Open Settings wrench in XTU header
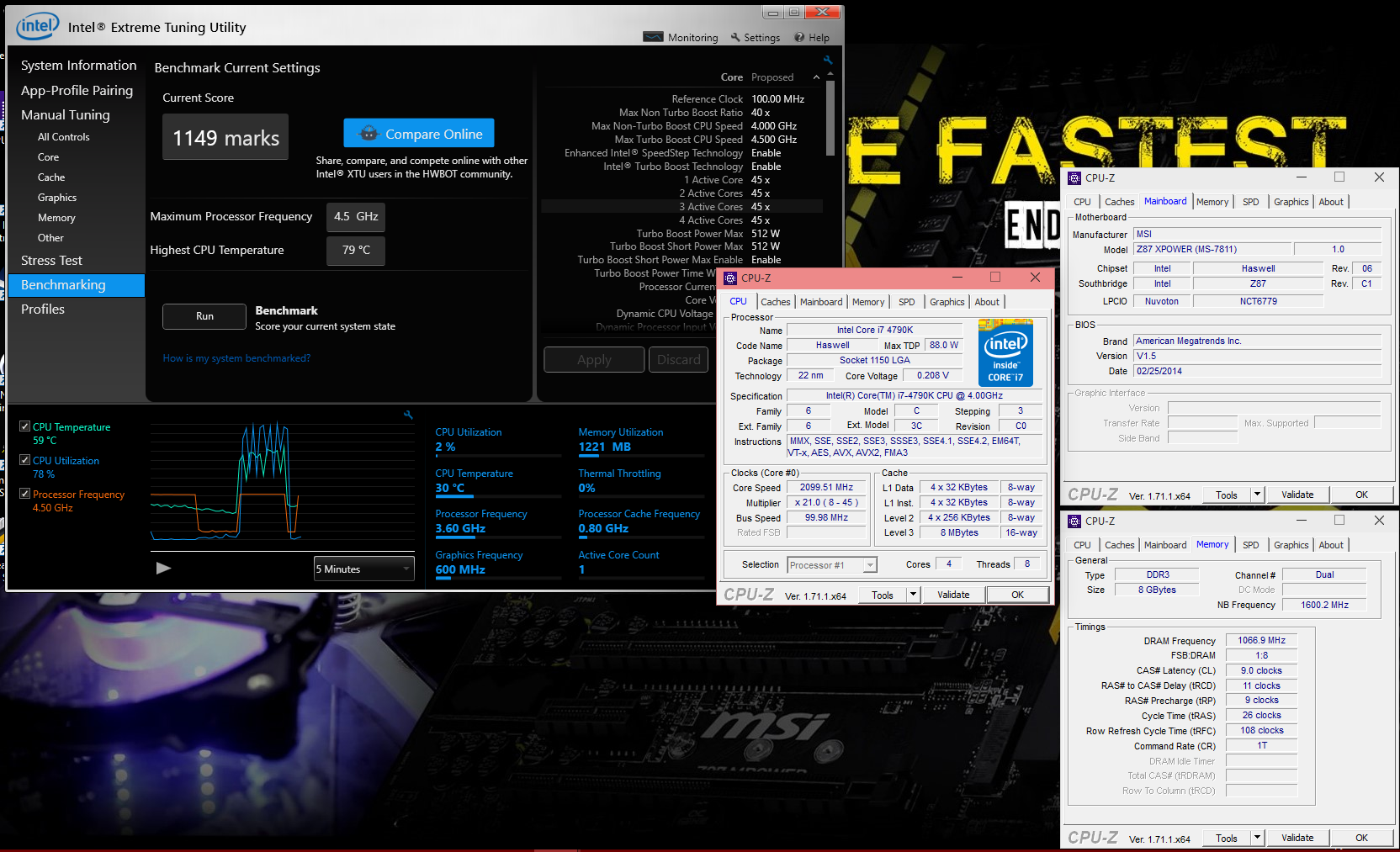This screenshot has height=852, width=1400. pyautogui.click(x=735, y=37)
